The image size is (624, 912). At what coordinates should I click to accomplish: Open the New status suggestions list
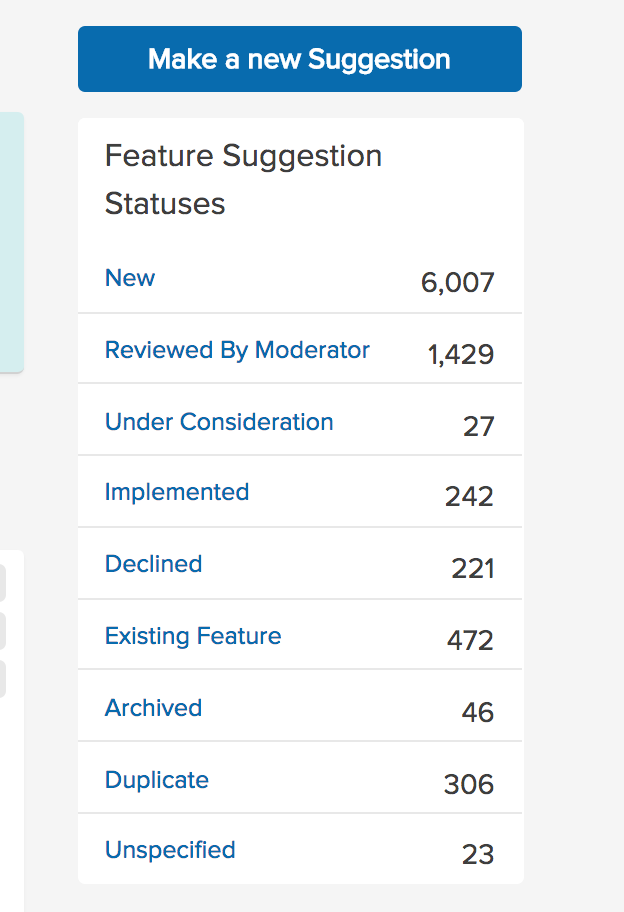click(130, 278)
